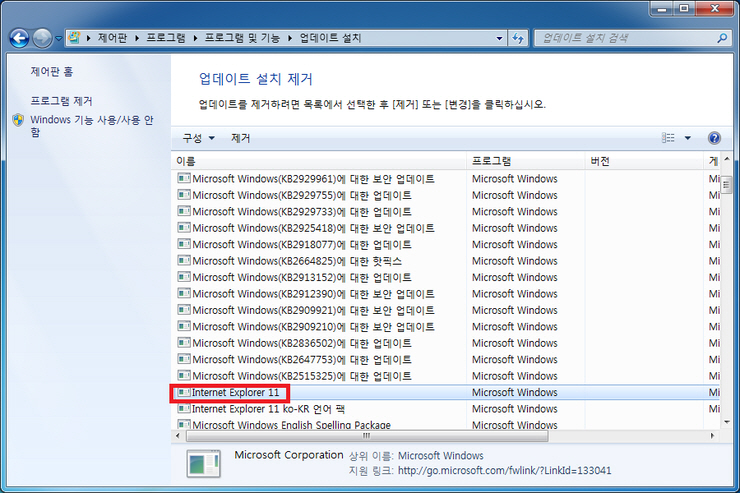Click the vertical scrollbar thumb
Viewport: 740px width, 493px height.
727,184
